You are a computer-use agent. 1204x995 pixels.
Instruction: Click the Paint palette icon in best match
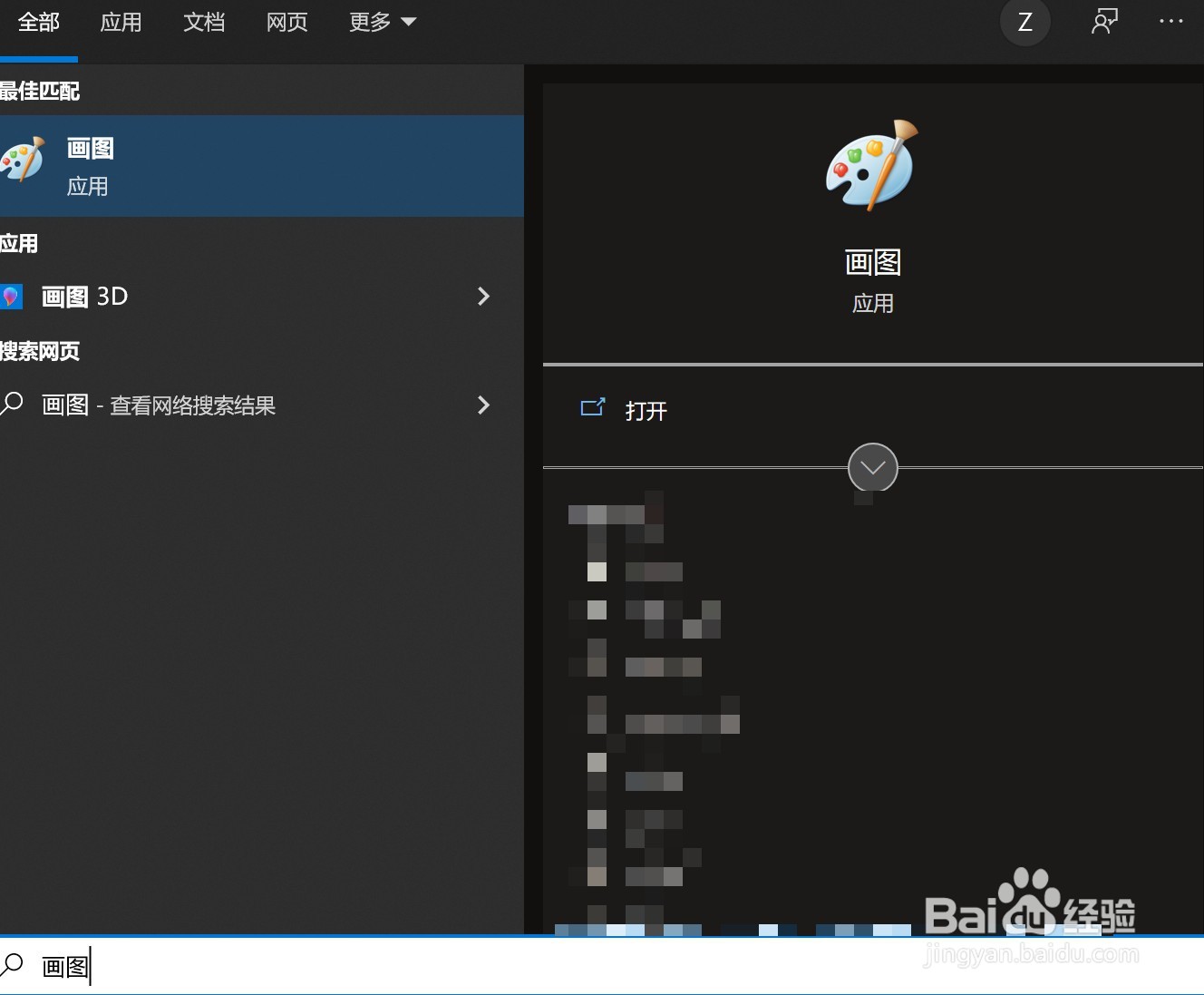(x=22, y=160)
